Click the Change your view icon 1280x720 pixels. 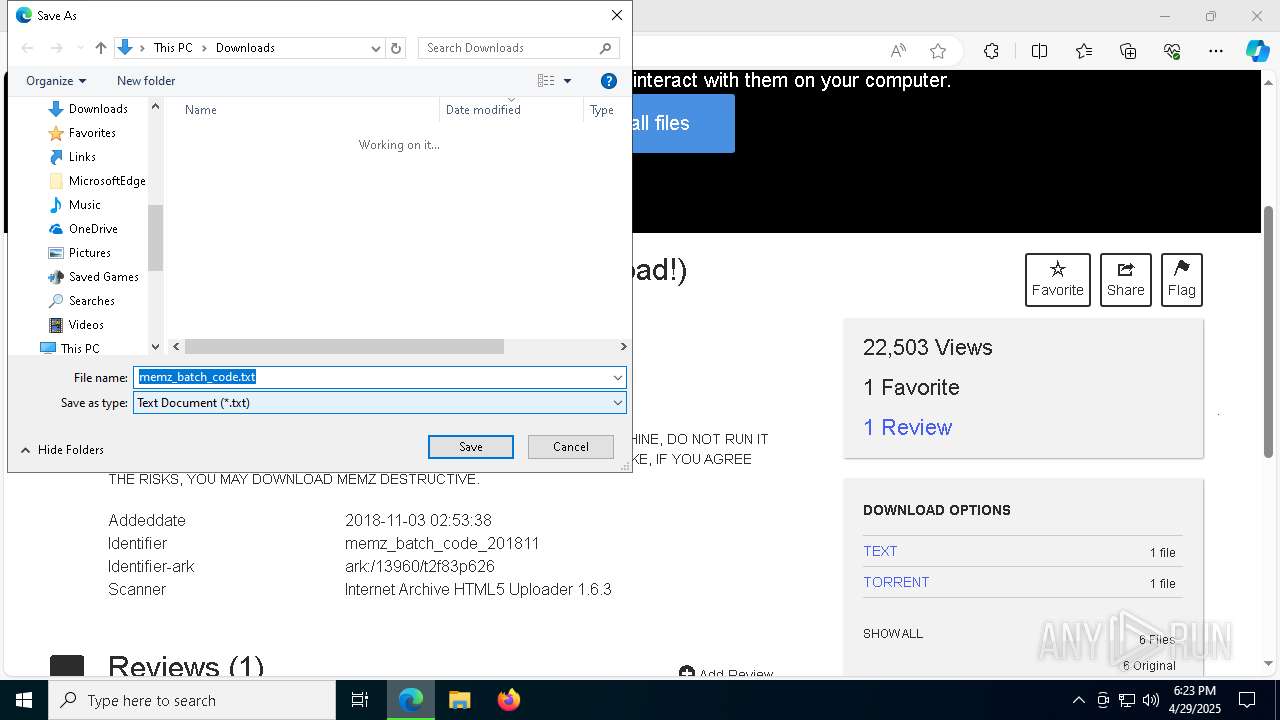[546, 81]
